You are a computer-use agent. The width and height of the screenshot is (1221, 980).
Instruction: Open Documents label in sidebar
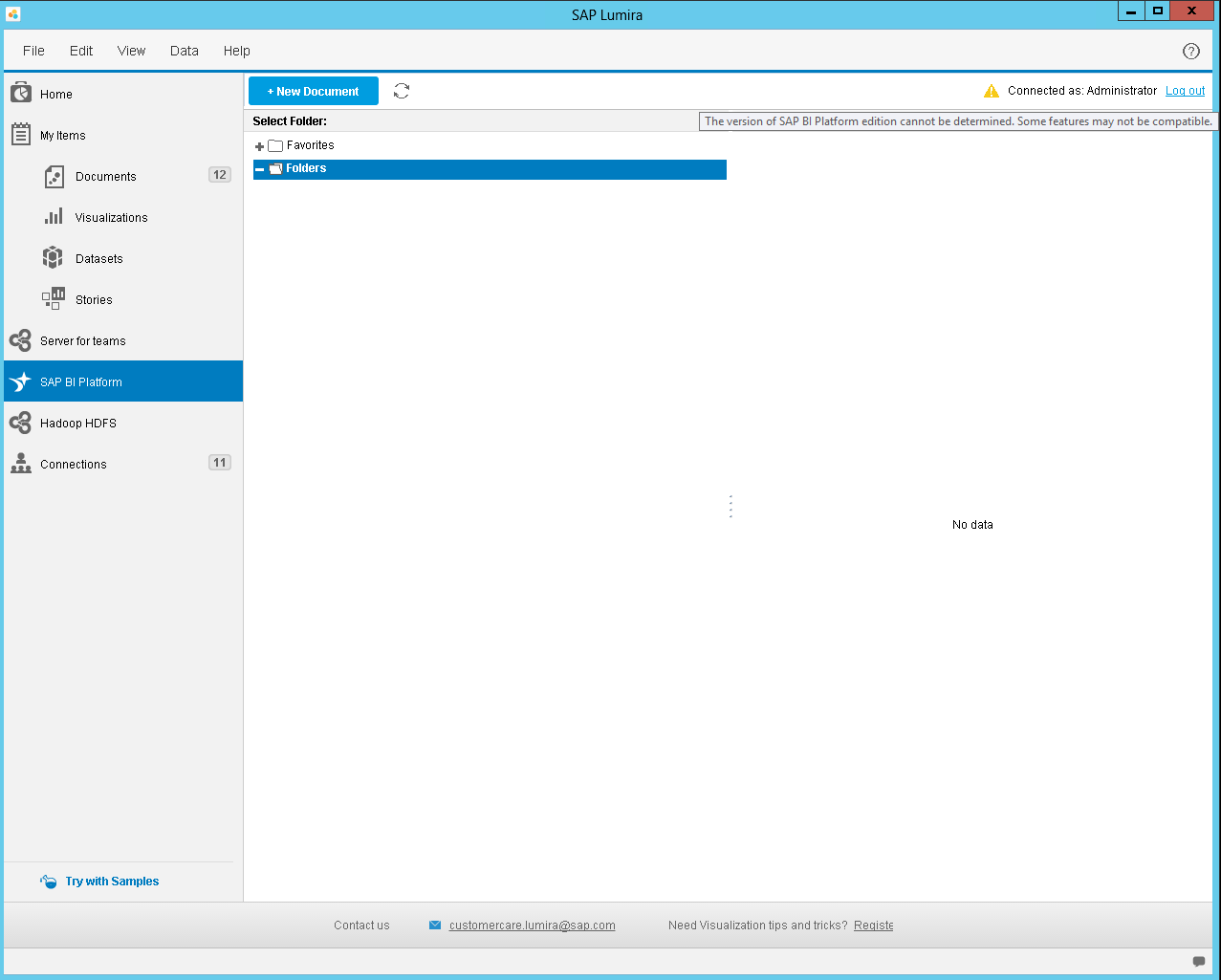[106, 177]
